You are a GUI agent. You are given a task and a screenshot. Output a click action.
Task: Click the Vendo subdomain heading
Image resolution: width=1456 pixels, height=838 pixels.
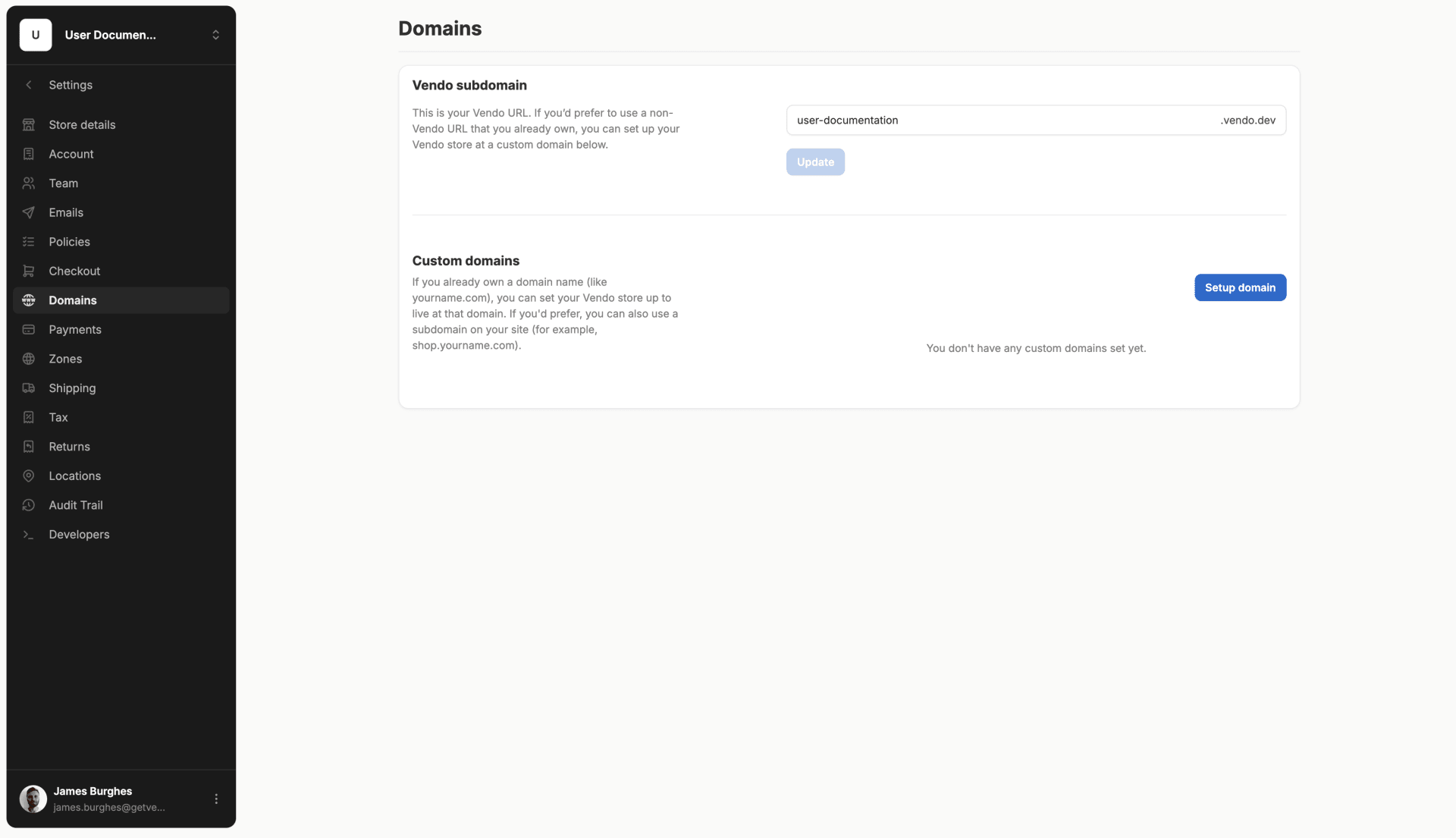tap(469, 86)
